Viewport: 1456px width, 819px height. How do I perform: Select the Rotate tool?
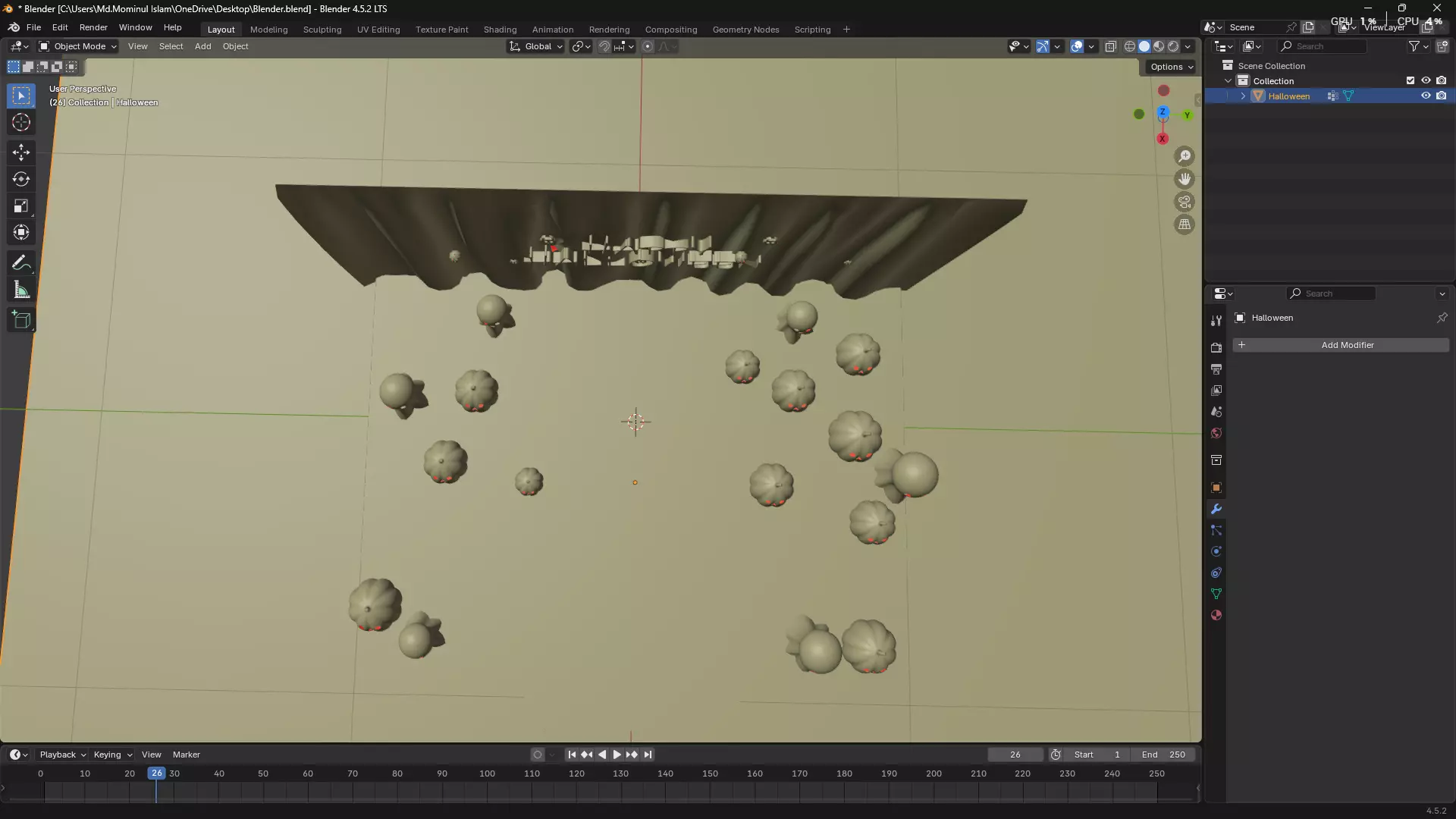coord(21,179)
